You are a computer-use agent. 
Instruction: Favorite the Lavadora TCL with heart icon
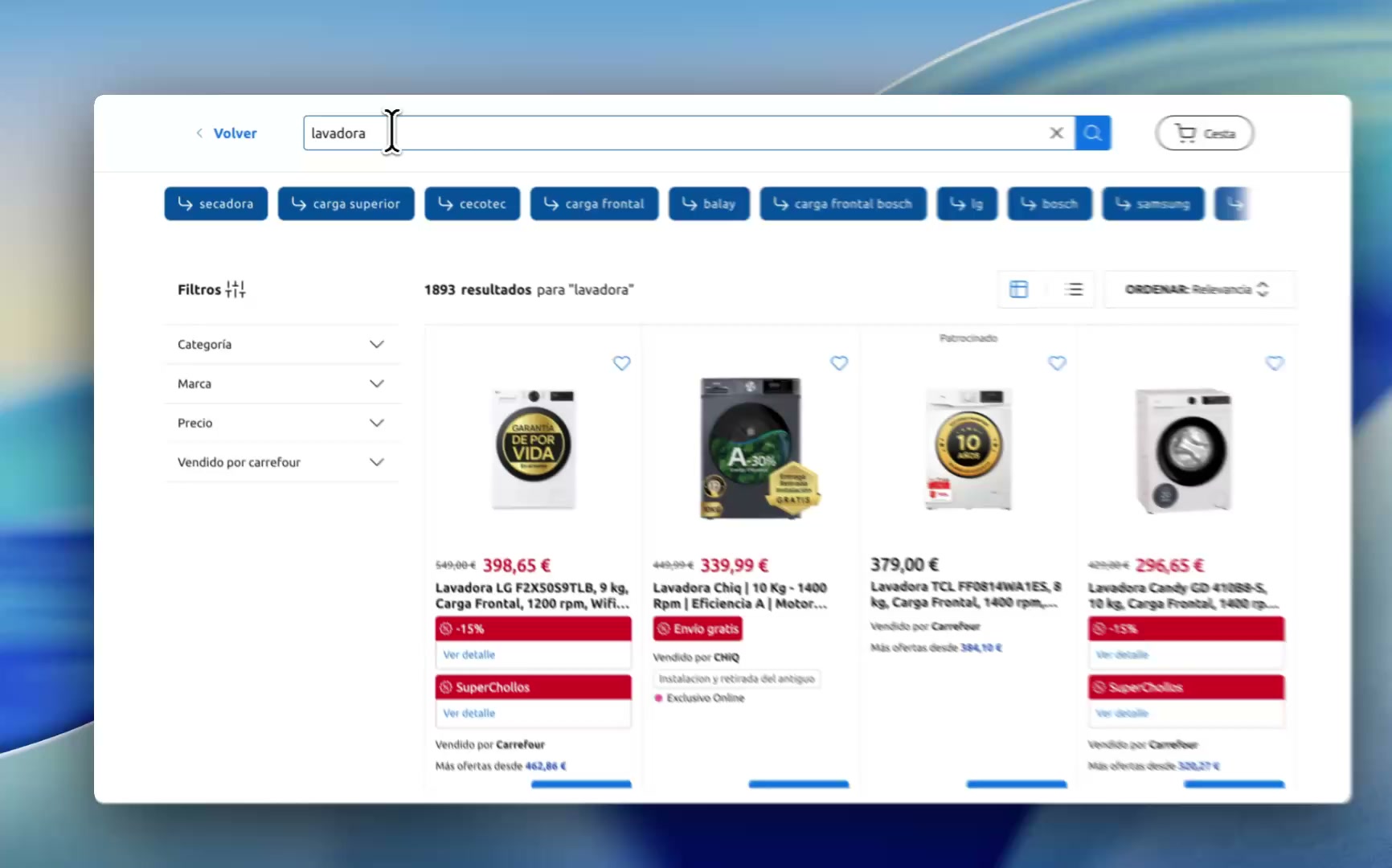pyautogui.click(x=1057, y=363)
